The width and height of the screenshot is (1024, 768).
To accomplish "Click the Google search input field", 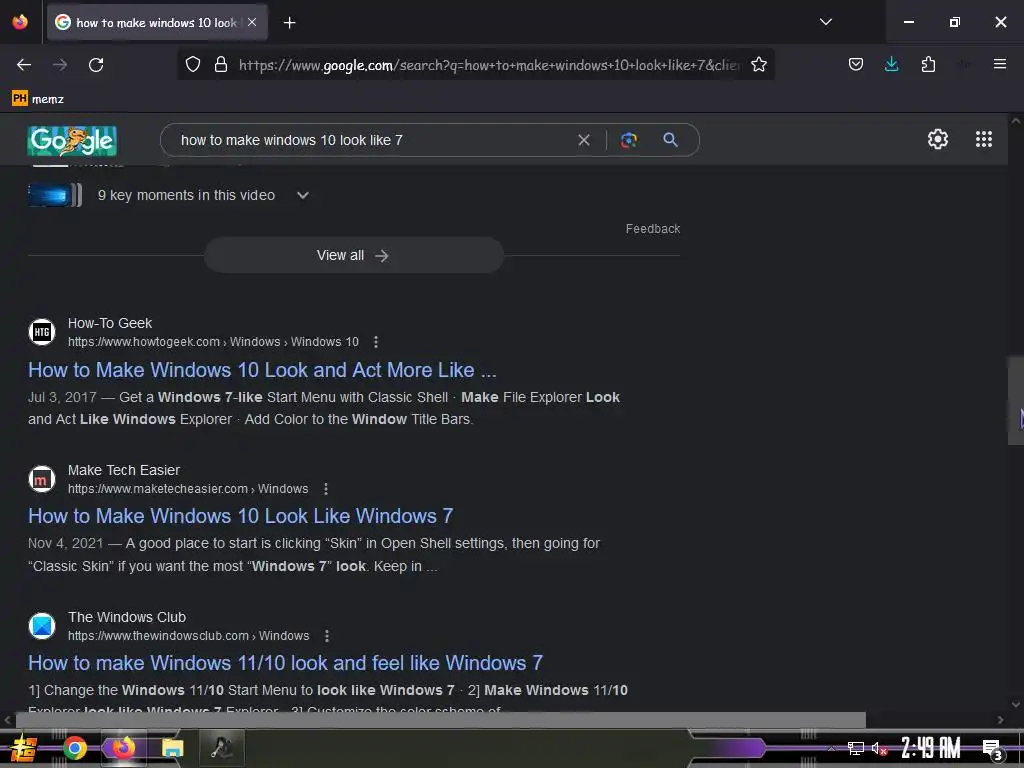I will 376,140.
